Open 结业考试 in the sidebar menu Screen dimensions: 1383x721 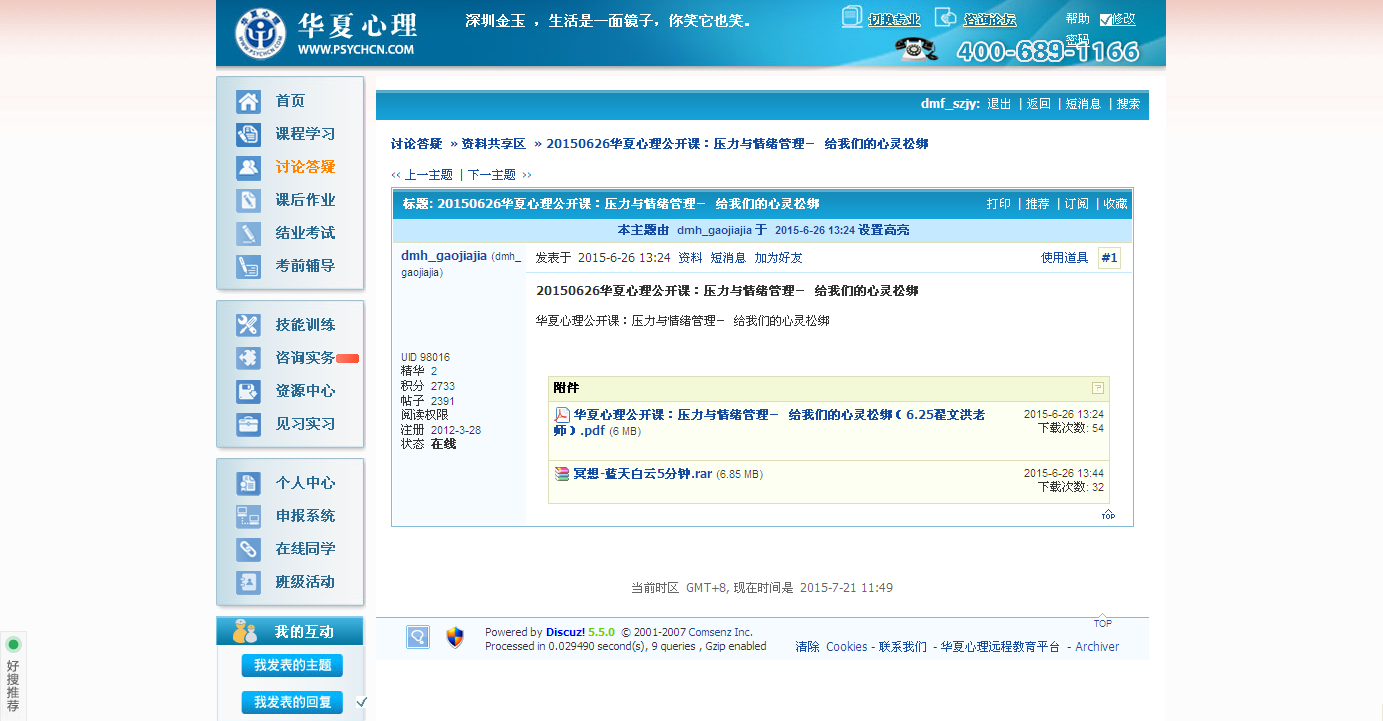[x=305, y=233]
